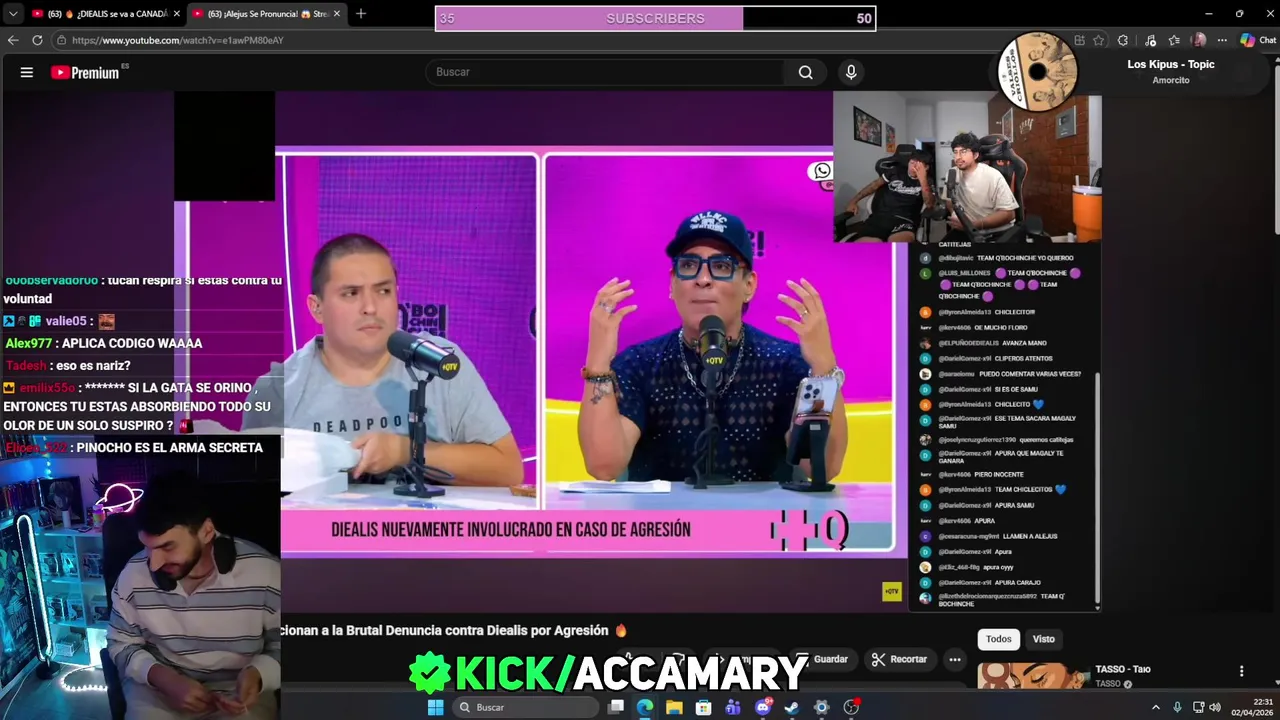
Task: Open options menu for TASSO - Taio video
Action: point(1241,671)
